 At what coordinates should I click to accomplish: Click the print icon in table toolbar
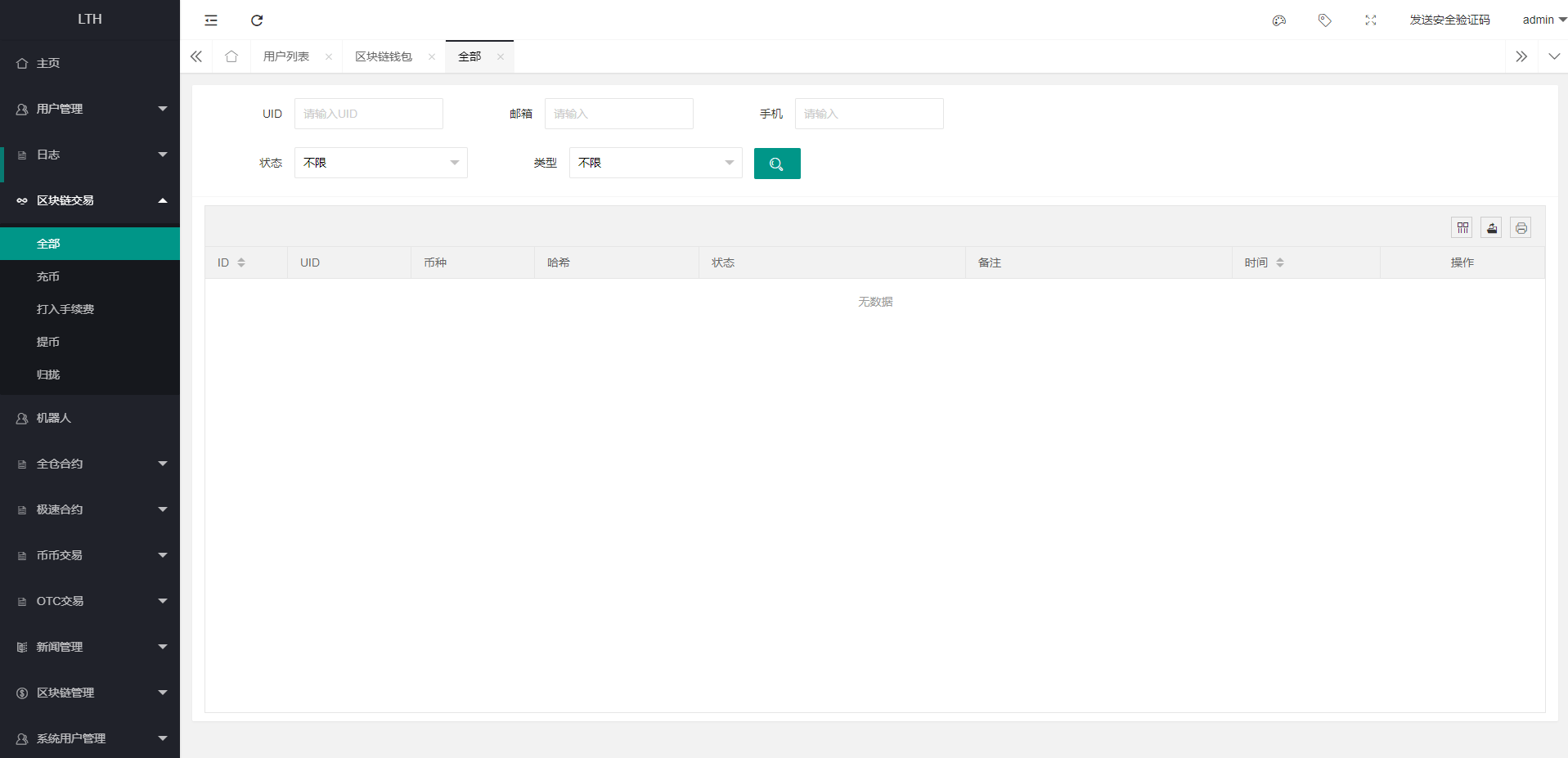pos(1521,228)
